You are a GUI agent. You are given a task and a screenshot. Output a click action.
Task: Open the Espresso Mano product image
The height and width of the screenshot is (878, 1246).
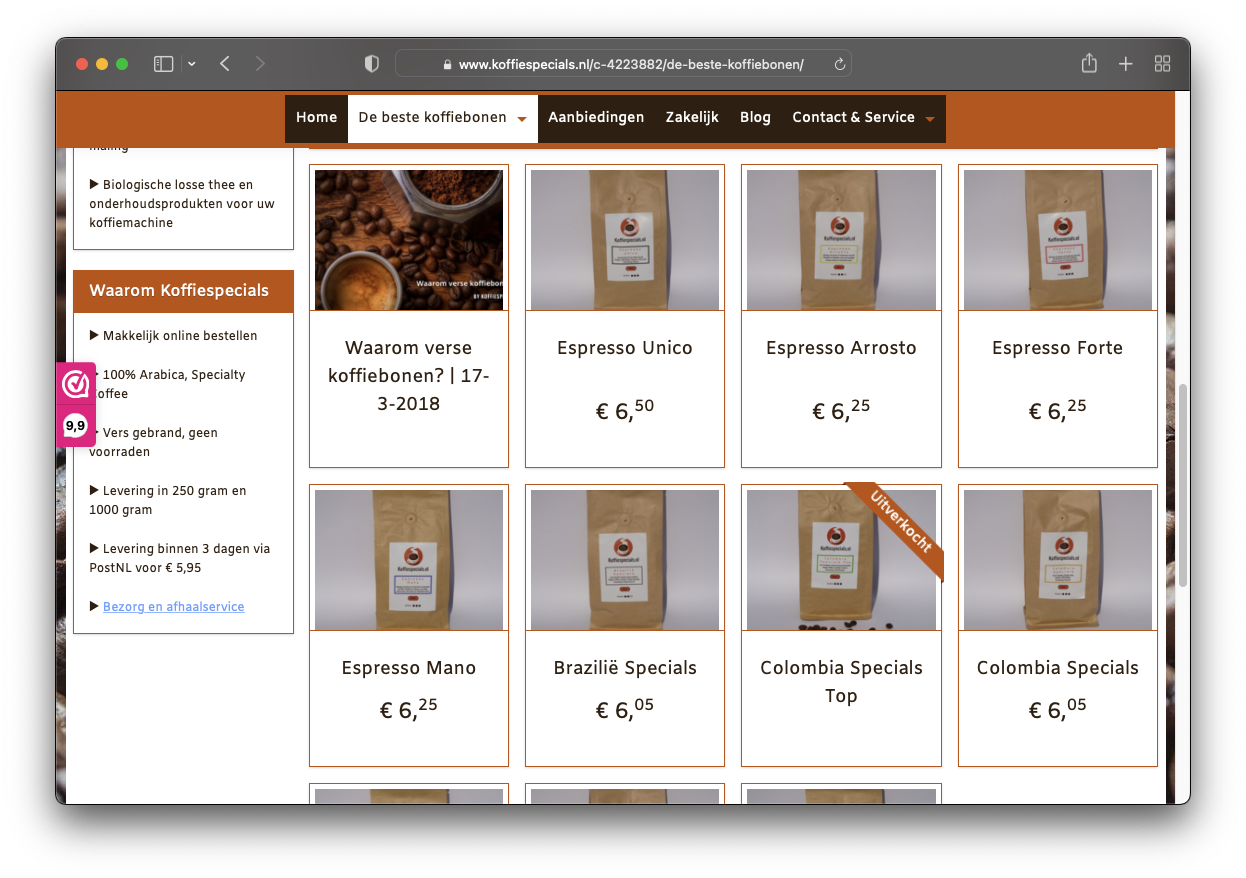[409, 560]
